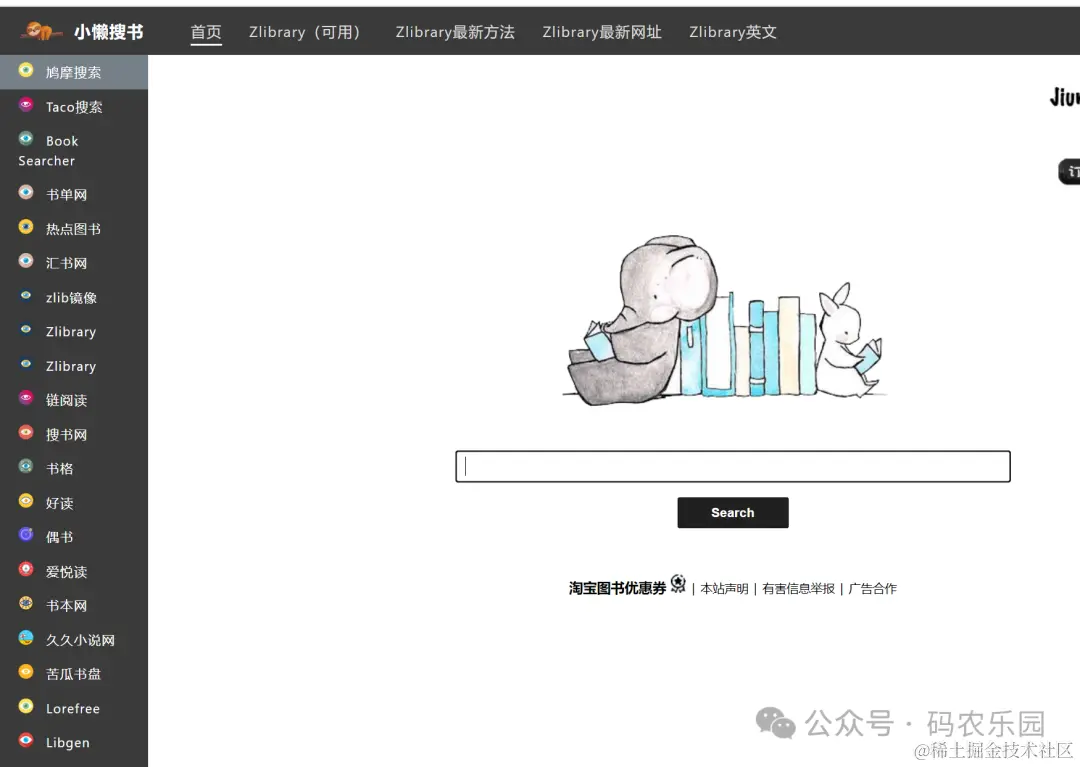Open the 广告合作 footer link
This screenshot has height=767, width=1080.
[x=872, y=589]
